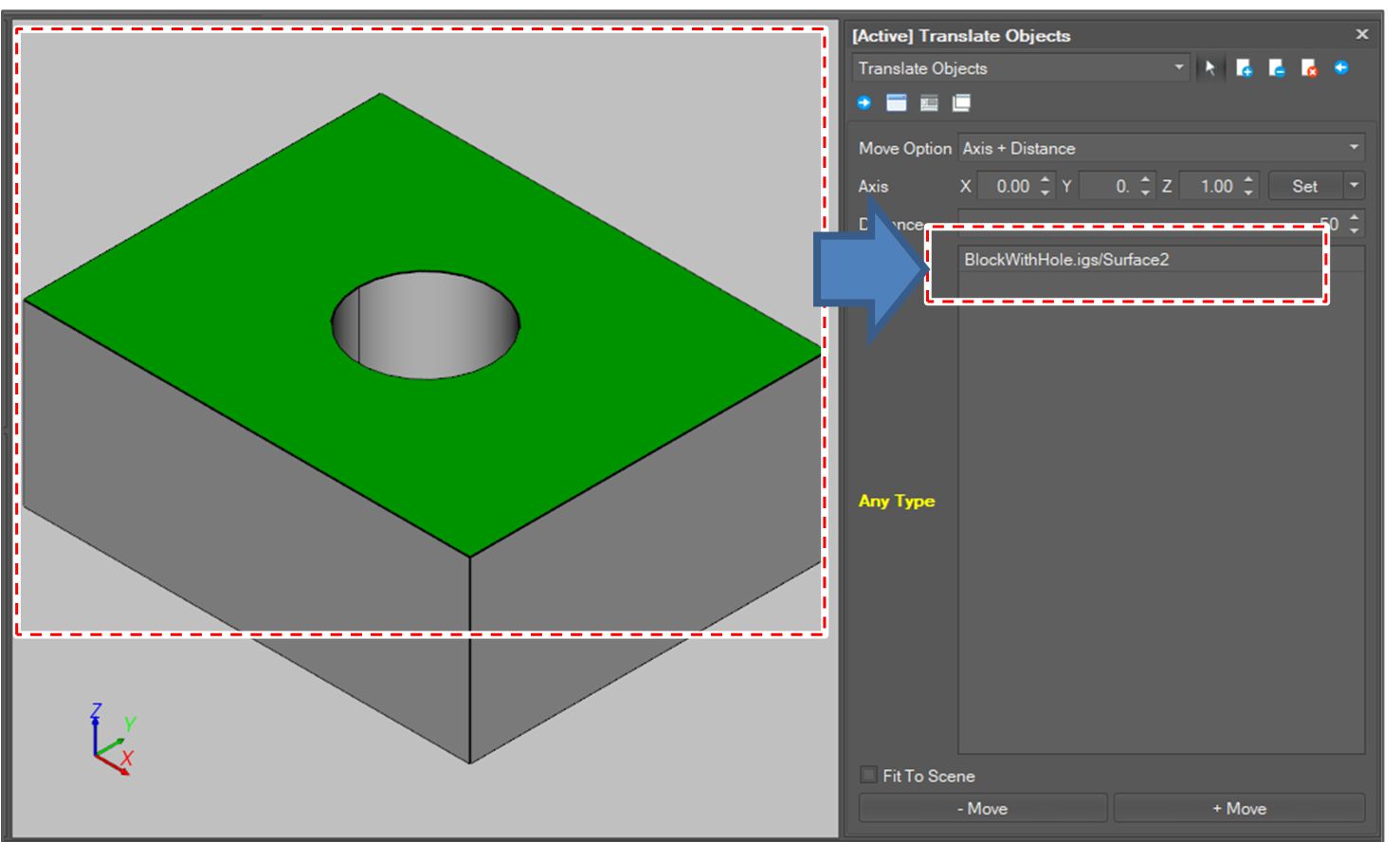Toggle the Set axis options
This screenshot has width=1400, height=842.
[x=1304, y=186]
